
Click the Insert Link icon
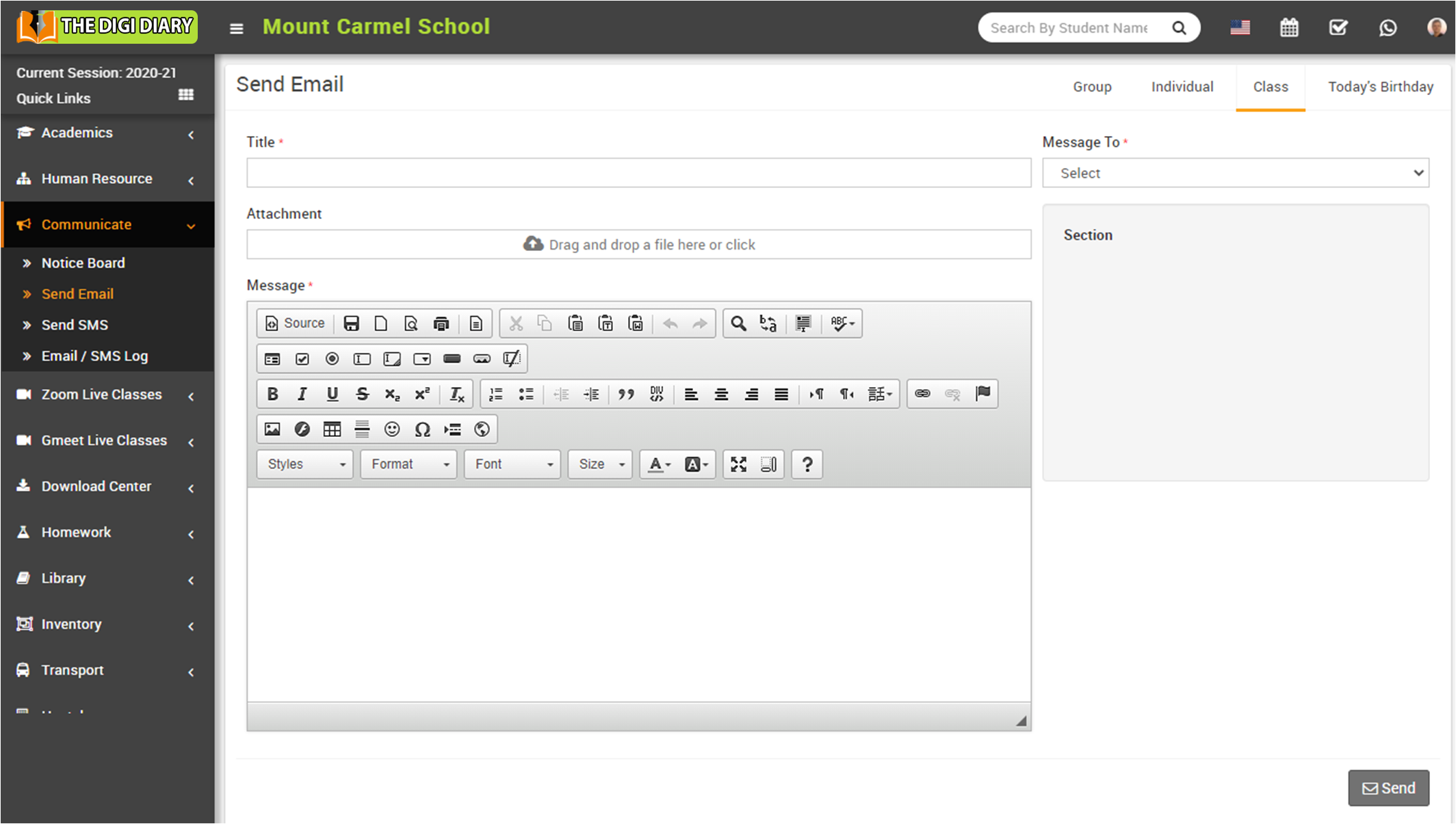point(922,394)
